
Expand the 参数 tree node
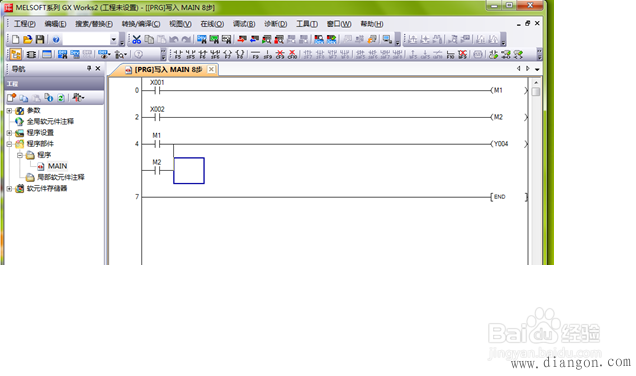(x=9, y=111)
